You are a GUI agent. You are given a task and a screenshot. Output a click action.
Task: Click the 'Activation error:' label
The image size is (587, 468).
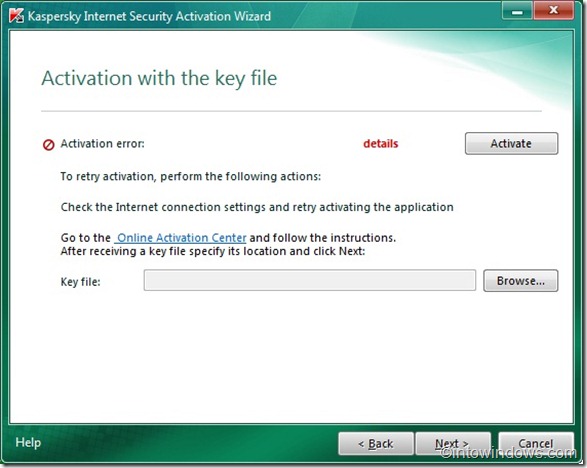point(103,144)
